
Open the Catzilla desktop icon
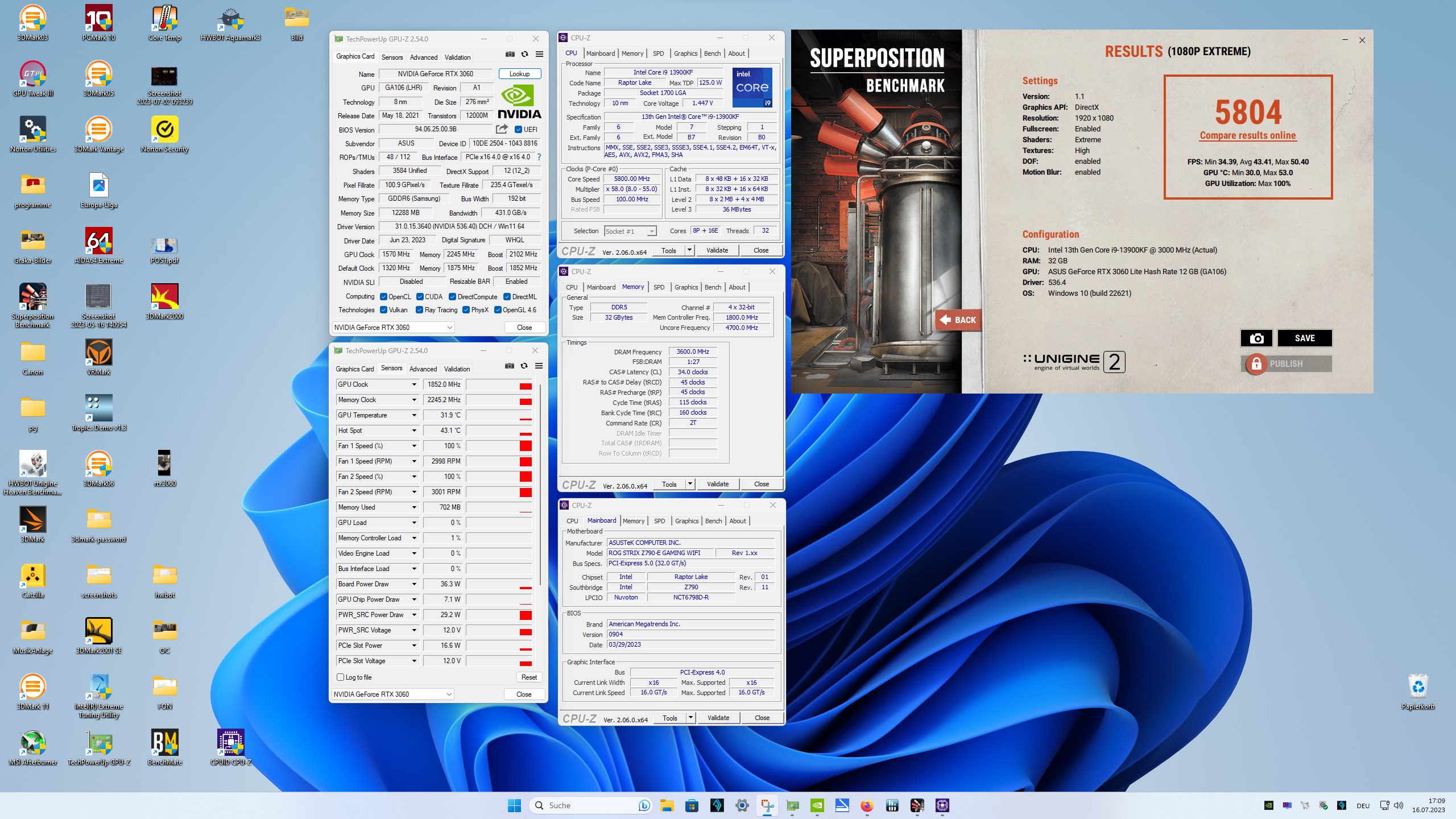pyautogui.click(x=32, y=580)
